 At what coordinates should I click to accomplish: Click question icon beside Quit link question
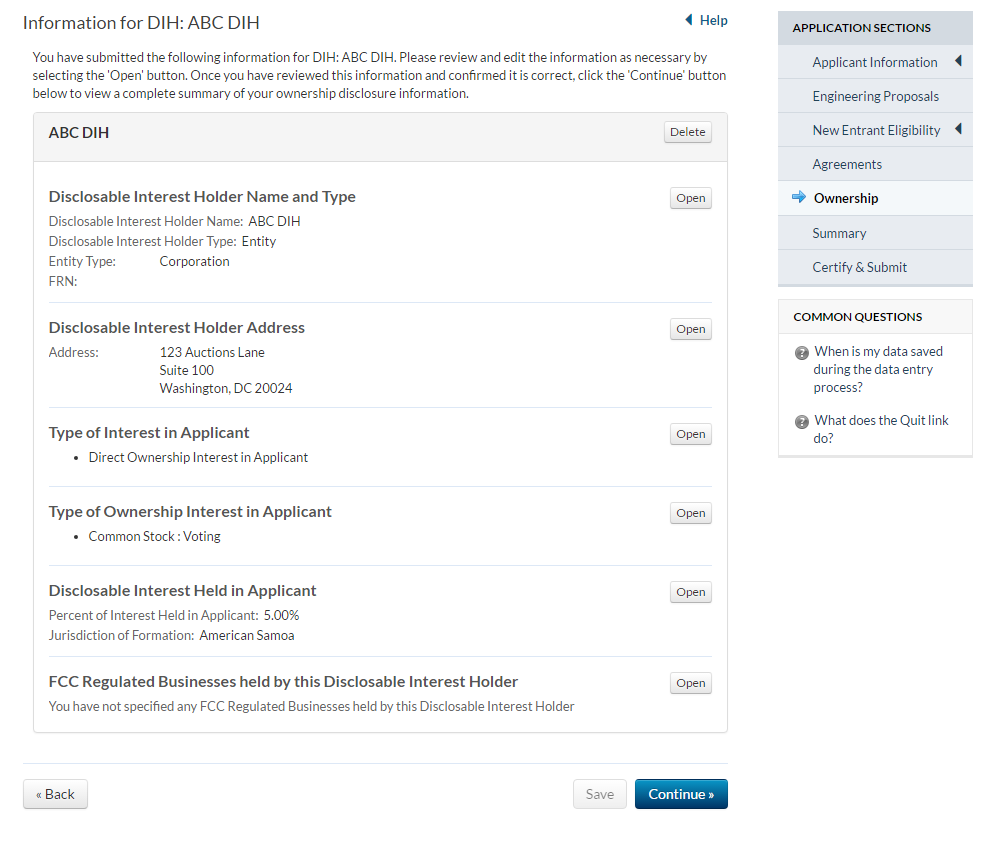pyautogui.click(x=801, y=422)
